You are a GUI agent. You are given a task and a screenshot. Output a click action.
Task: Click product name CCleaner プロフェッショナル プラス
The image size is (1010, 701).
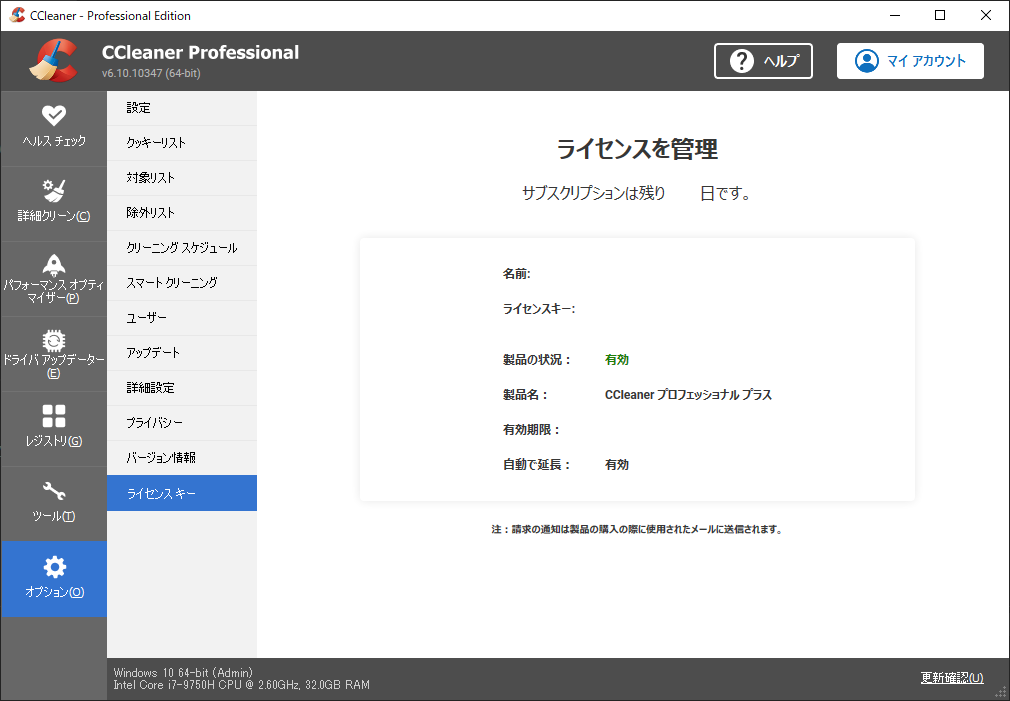pyautogui.click(x=689, y=394)
